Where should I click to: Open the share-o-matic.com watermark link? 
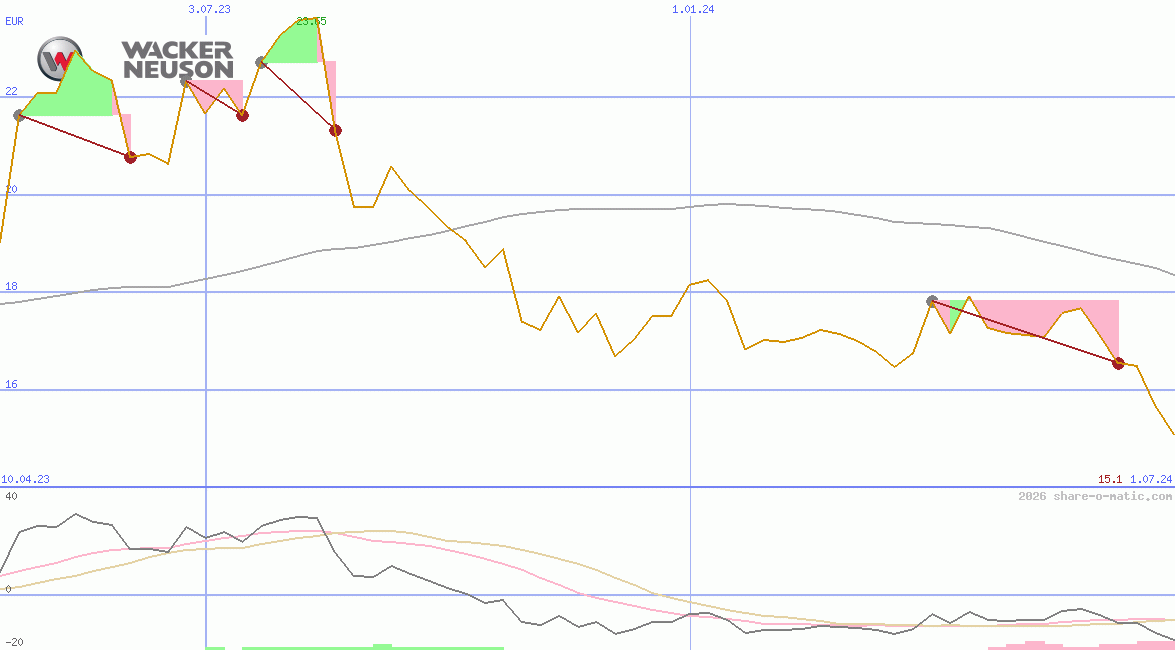click(1094, 496)
